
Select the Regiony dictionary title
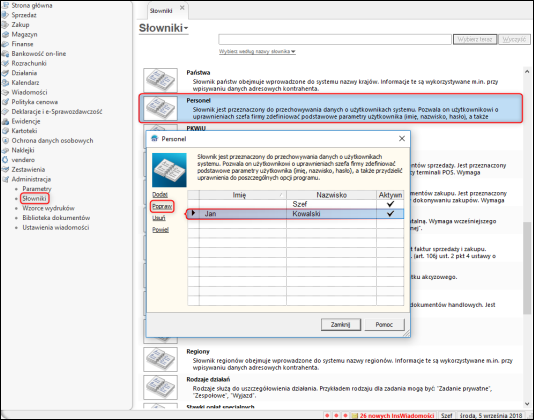click(198, 352)
